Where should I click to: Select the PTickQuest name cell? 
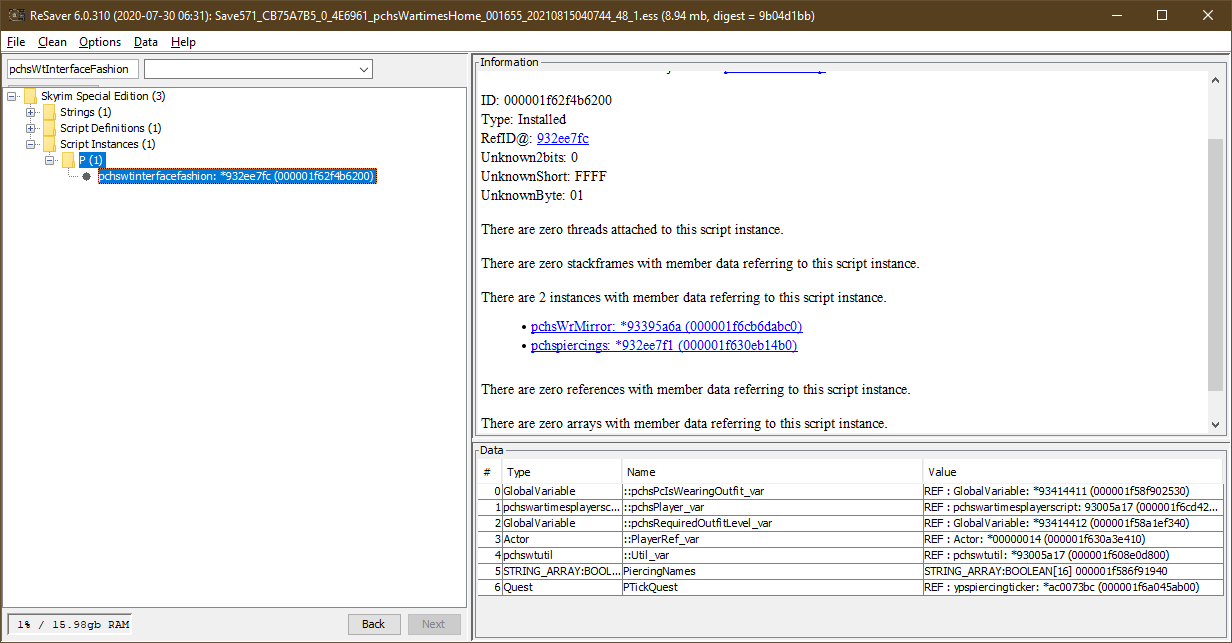[772, 587]
